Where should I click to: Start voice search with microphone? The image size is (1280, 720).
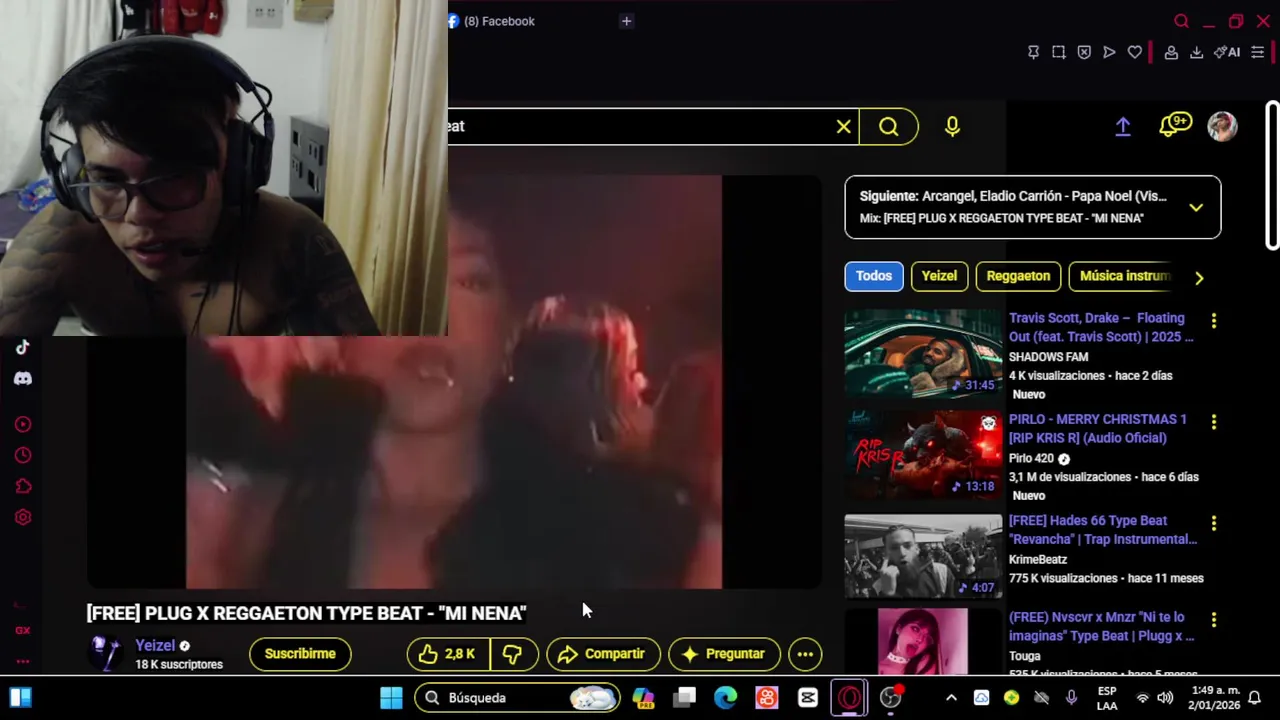click(x=952, y=127)
